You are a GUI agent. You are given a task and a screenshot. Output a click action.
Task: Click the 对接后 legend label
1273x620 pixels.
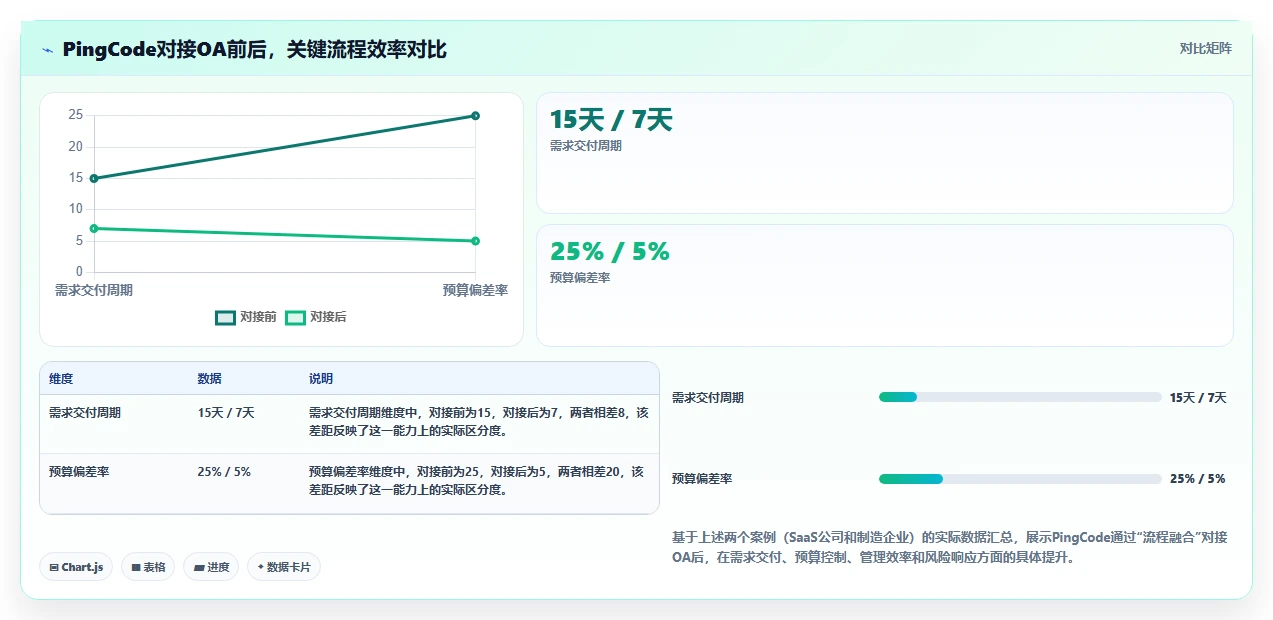click(x=328, y=317)
